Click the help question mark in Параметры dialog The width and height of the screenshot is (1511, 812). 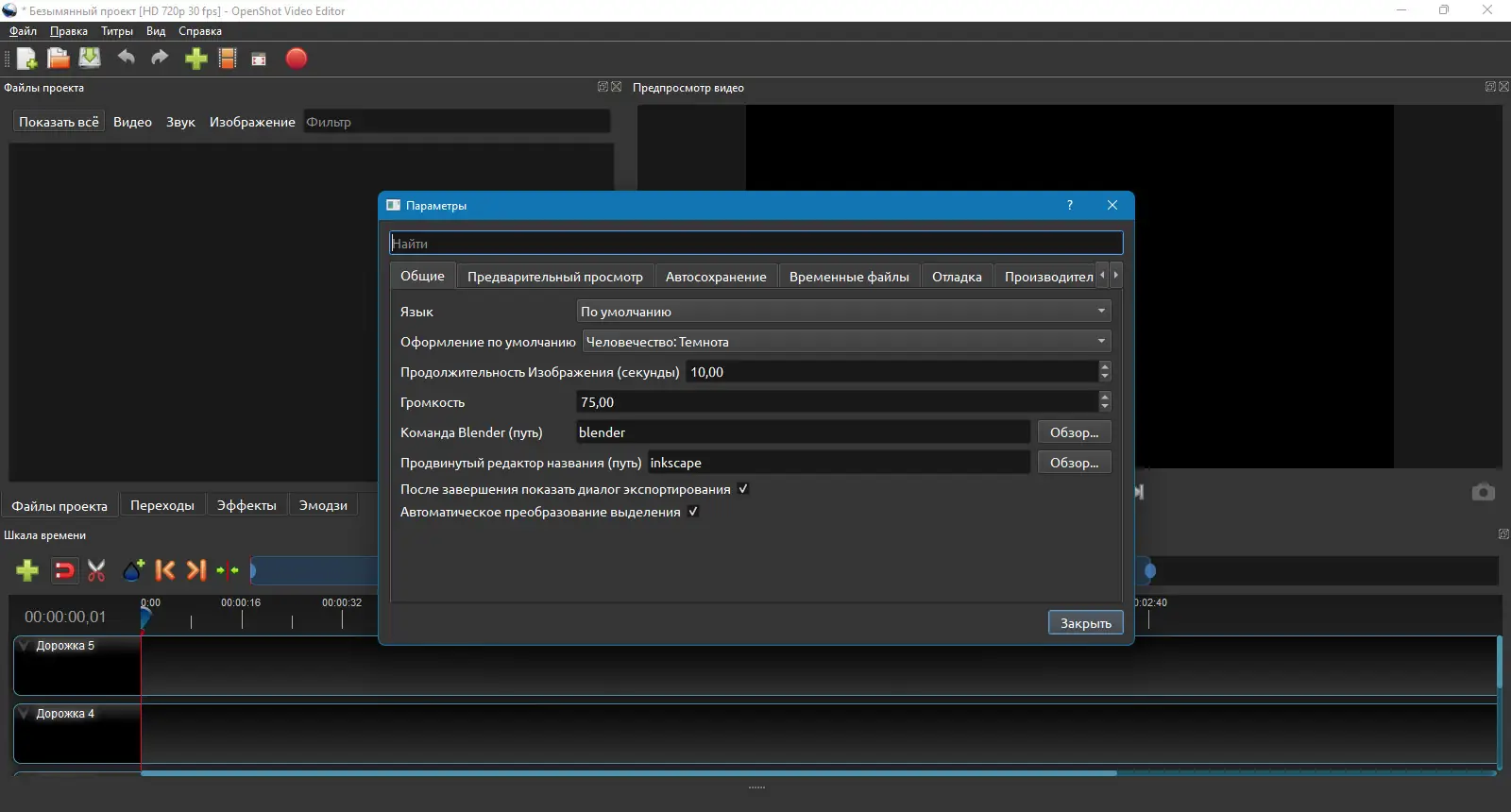point(1070,205)
